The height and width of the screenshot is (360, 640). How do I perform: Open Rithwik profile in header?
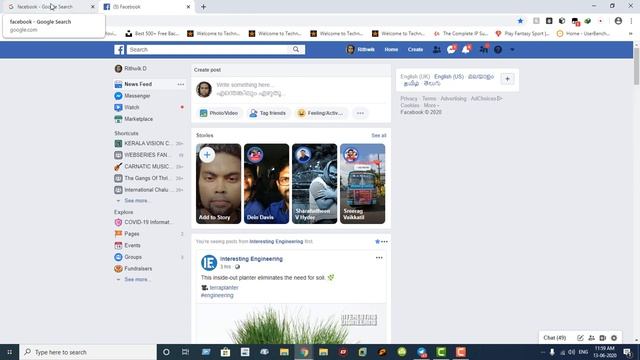click(360, 49)
